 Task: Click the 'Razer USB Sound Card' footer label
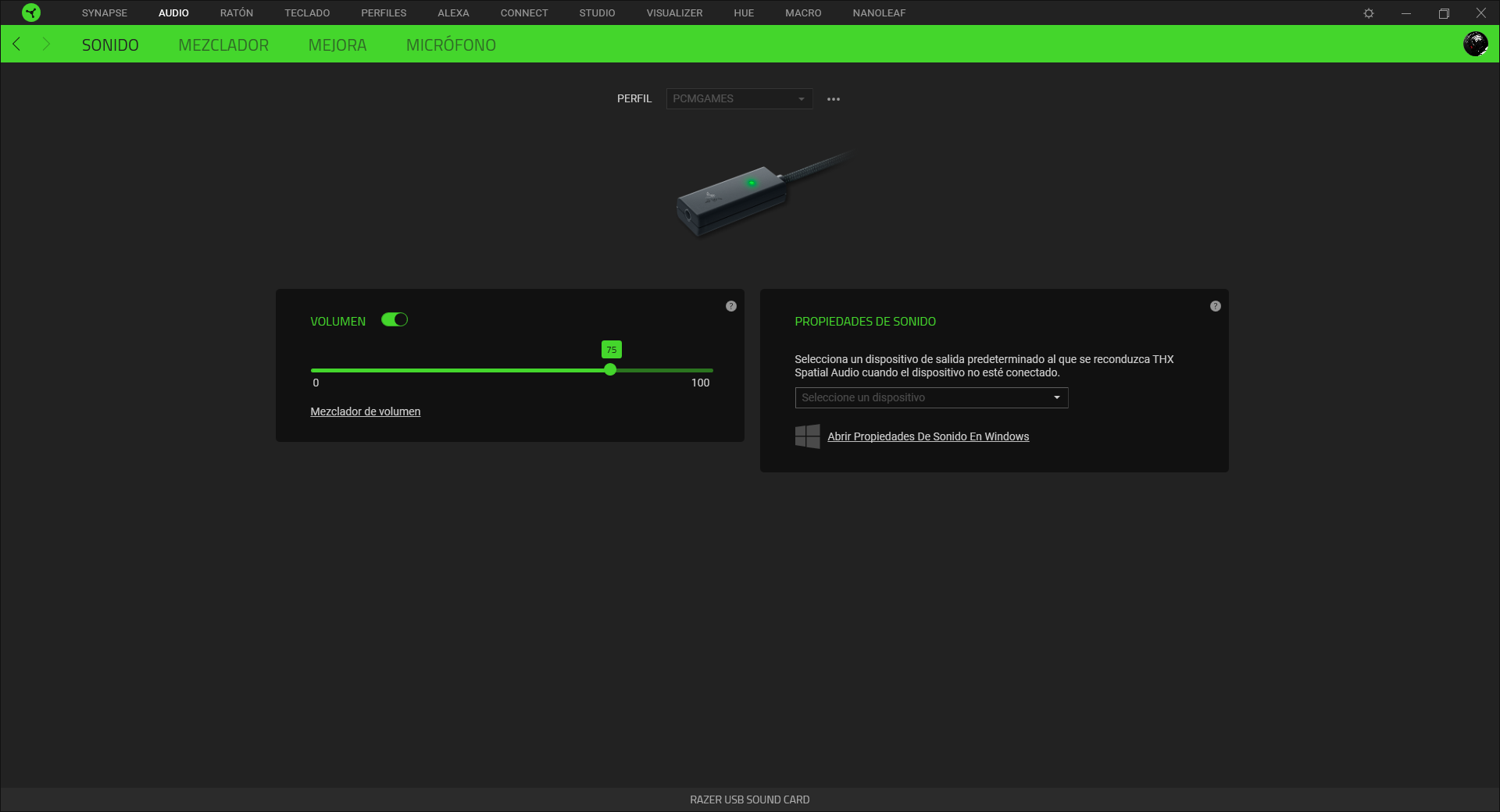pyautogui.click(x=750, y=800)
